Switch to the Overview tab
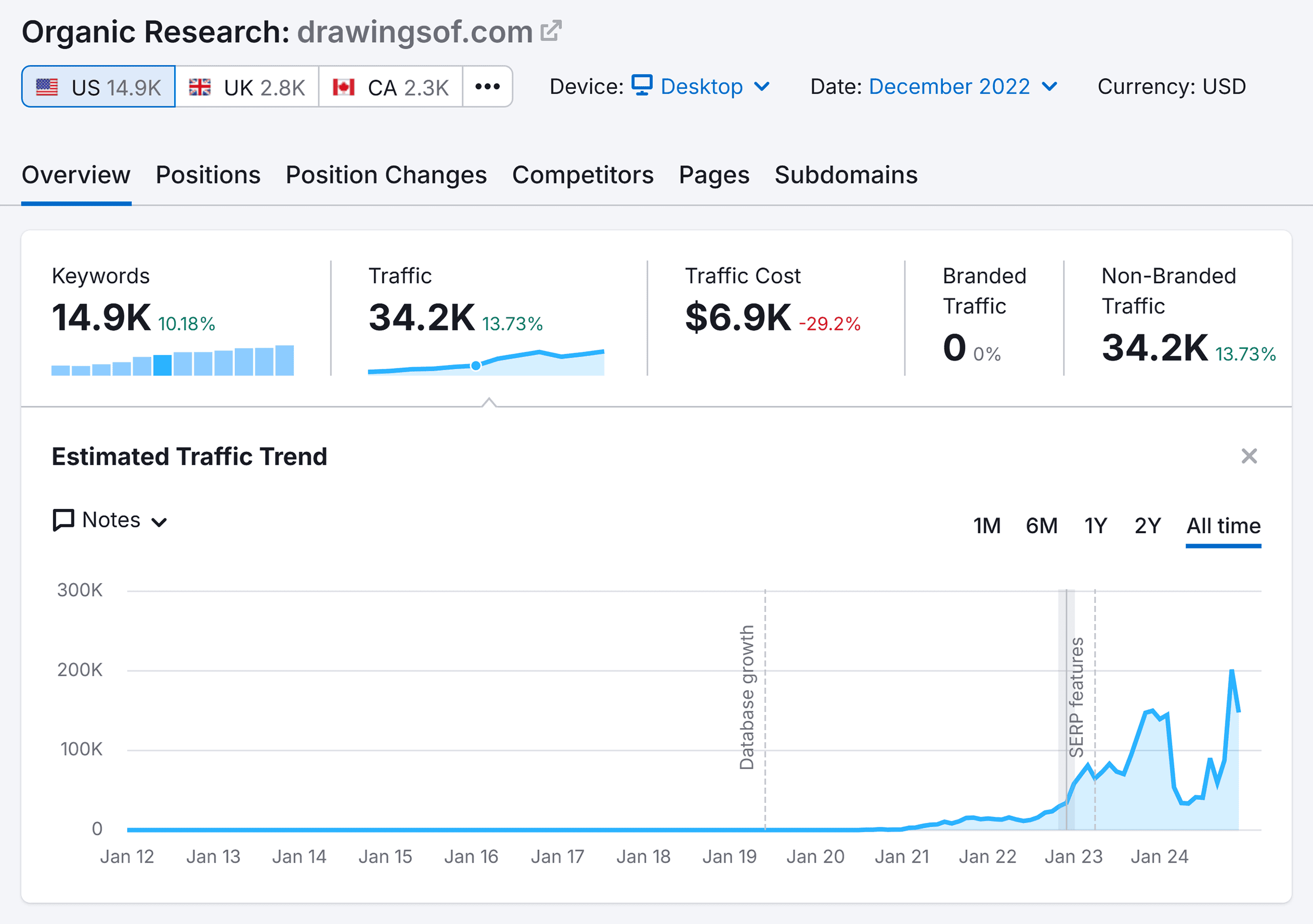The height and width of the screenshot is (924, 1313). [76, 175]
